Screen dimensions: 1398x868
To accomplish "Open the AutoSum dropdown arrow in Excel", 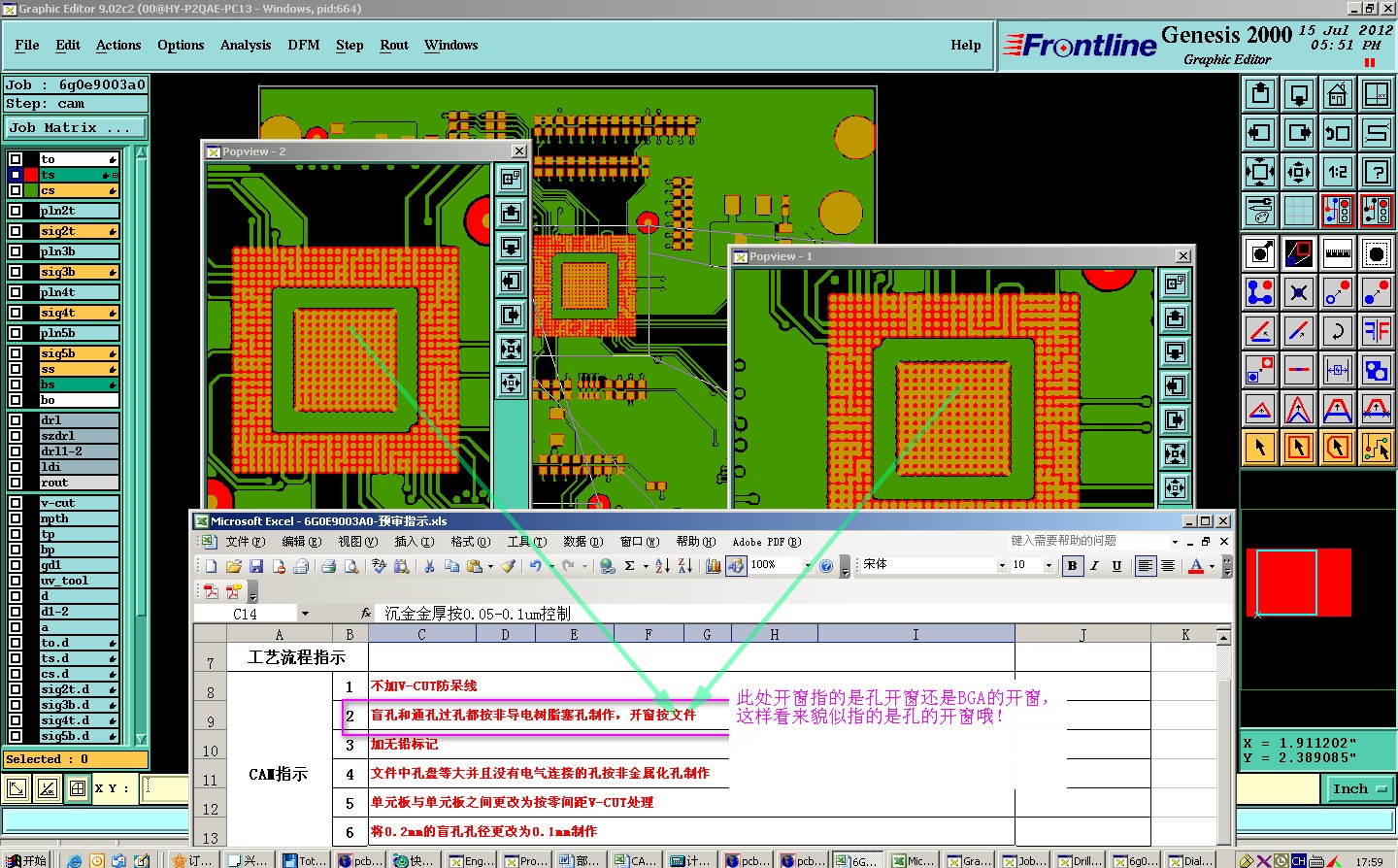I will 645,566.
